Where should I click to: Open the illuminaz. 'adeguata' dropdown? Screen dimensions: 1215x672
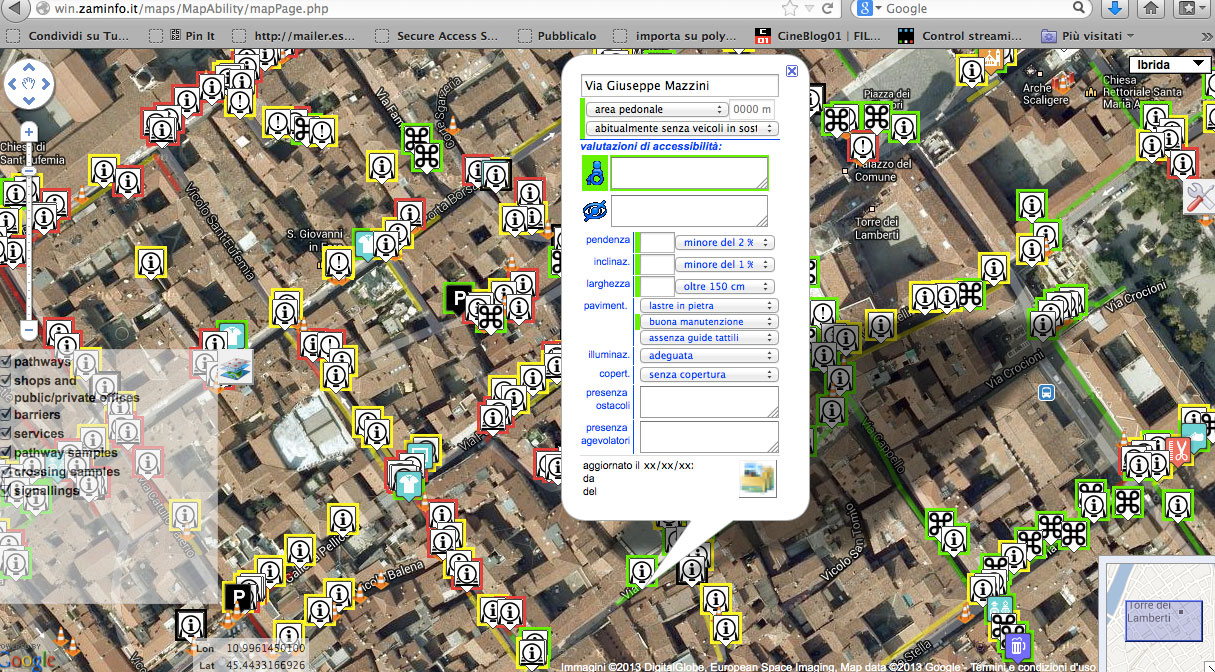point(708,355)
